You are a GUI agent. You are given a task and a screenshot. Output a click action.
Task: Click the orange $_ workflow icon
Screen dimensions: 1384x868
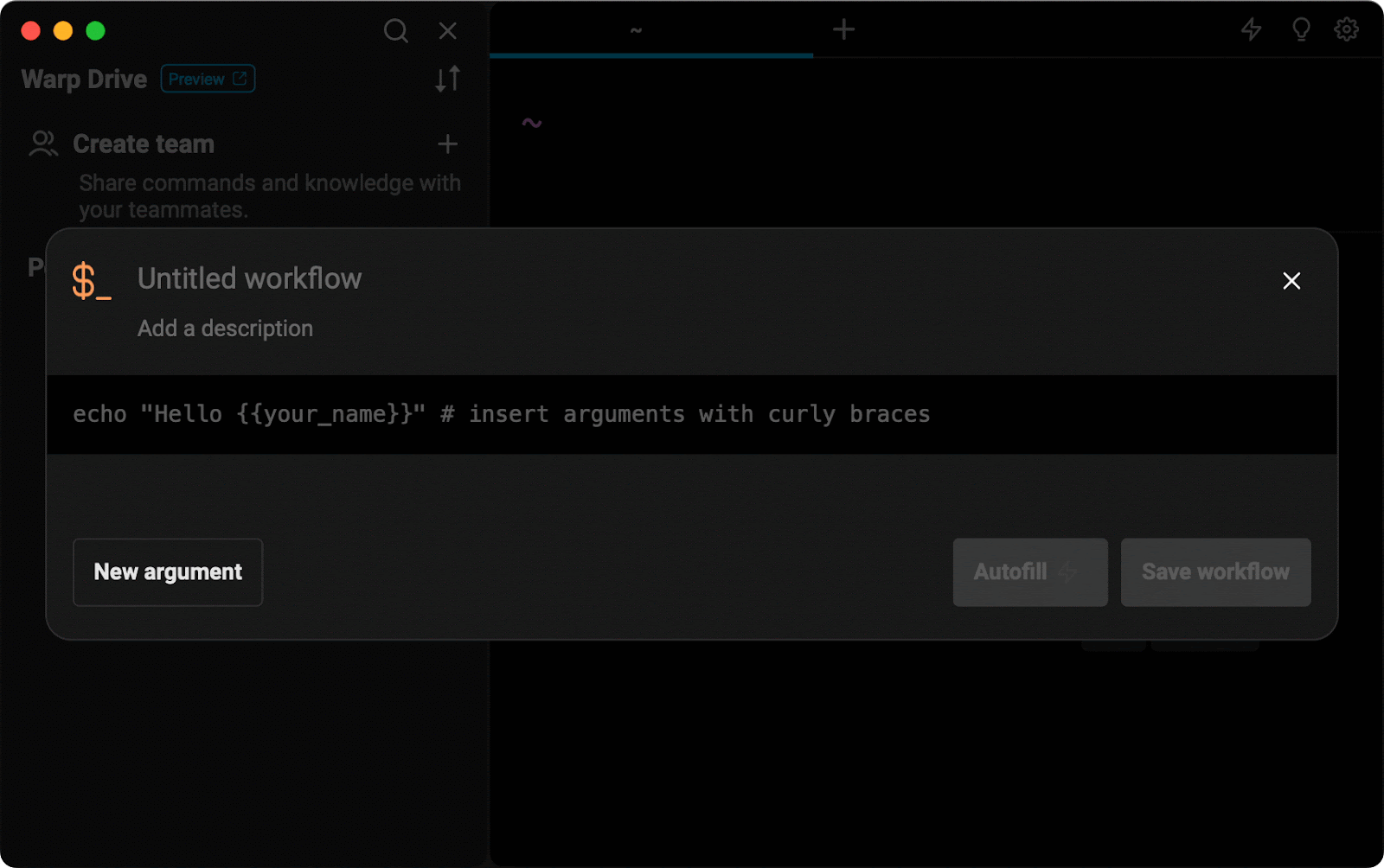tap(91, 281)
